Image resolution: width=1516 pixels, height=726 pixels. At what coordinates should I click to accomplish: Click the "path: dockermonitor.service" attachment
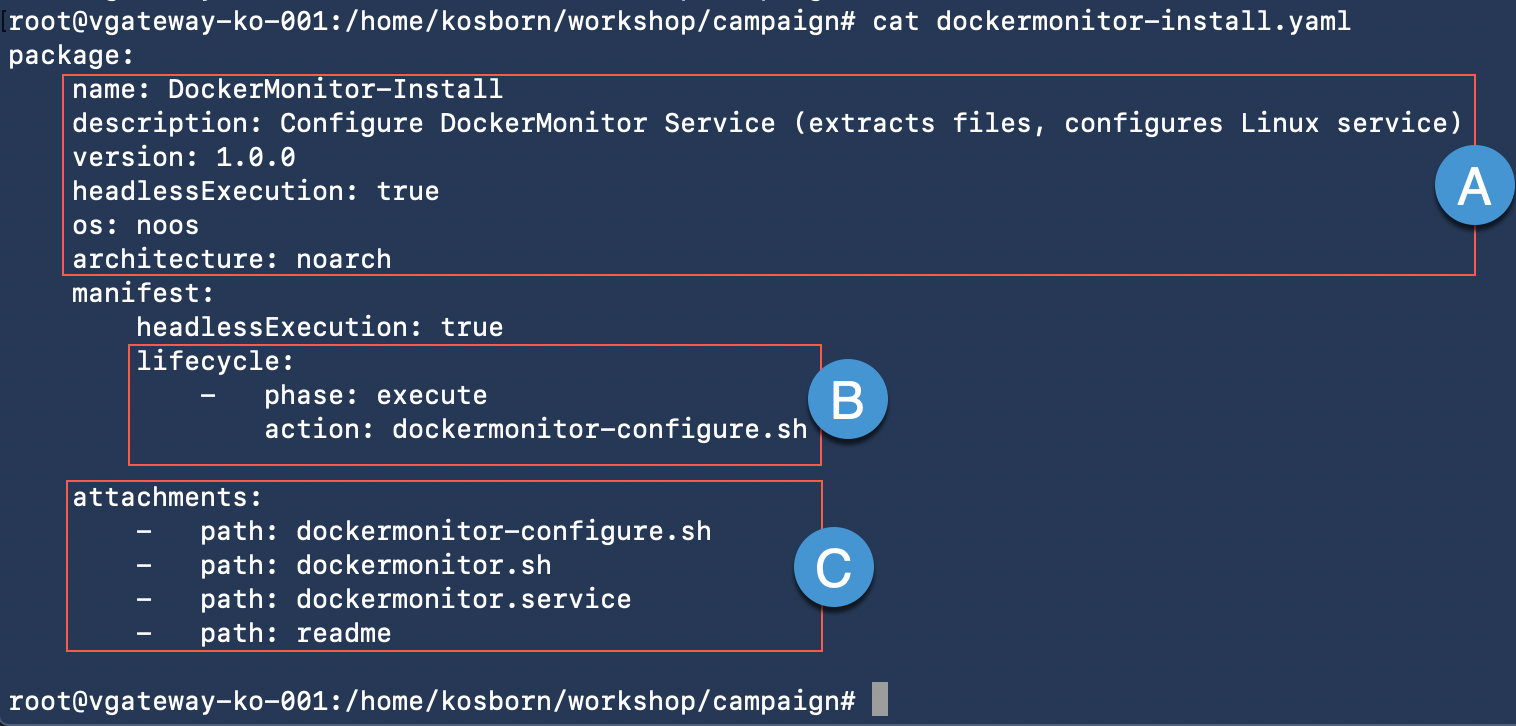pyautogui.click(x=415, y=599)
